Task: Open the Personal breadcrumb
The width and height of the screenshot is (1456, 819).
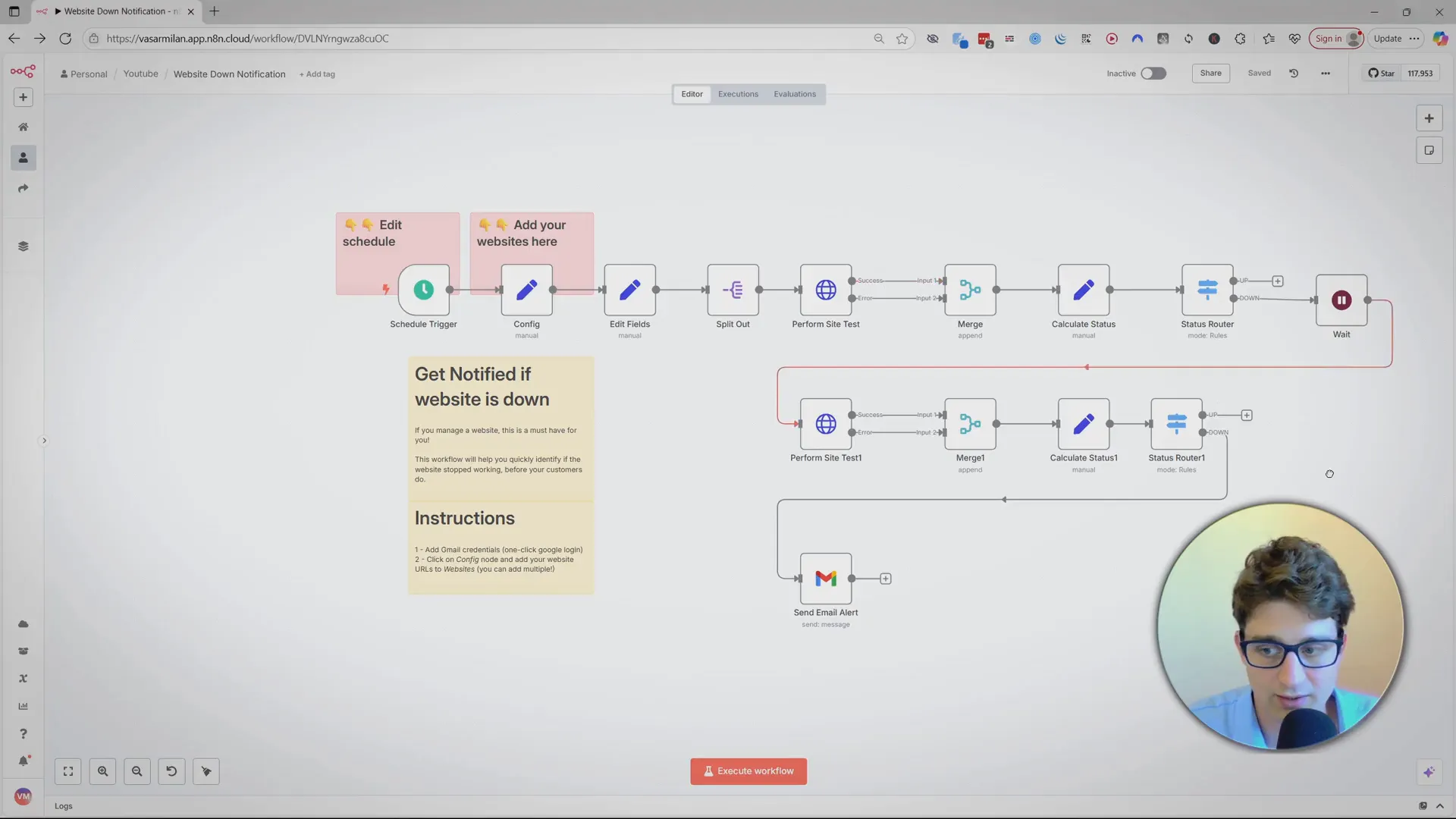Action: (x=84, y=74)
